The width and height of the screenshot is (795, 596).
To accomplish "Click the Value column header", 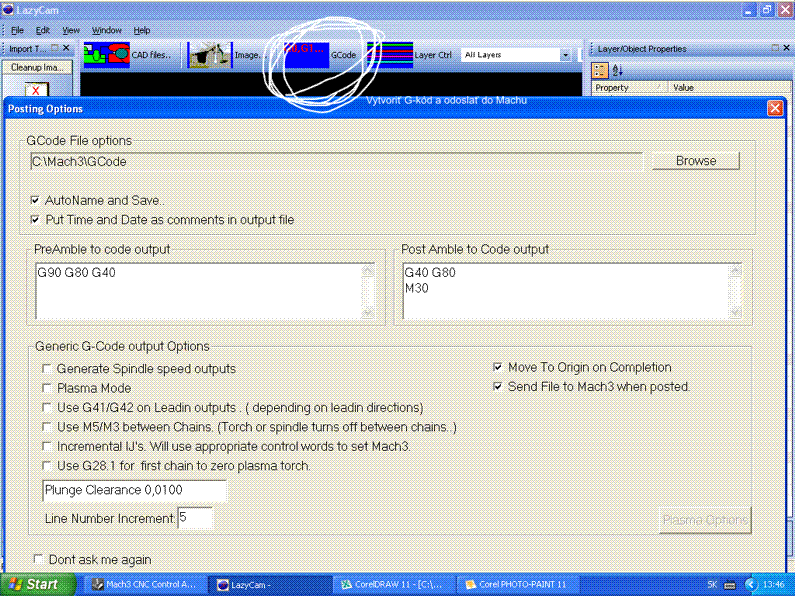I will click(x=729, y=88).
